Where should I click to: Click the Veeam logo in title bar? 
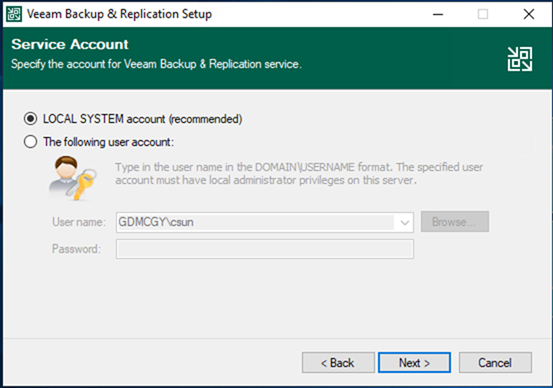pos(14,14)
